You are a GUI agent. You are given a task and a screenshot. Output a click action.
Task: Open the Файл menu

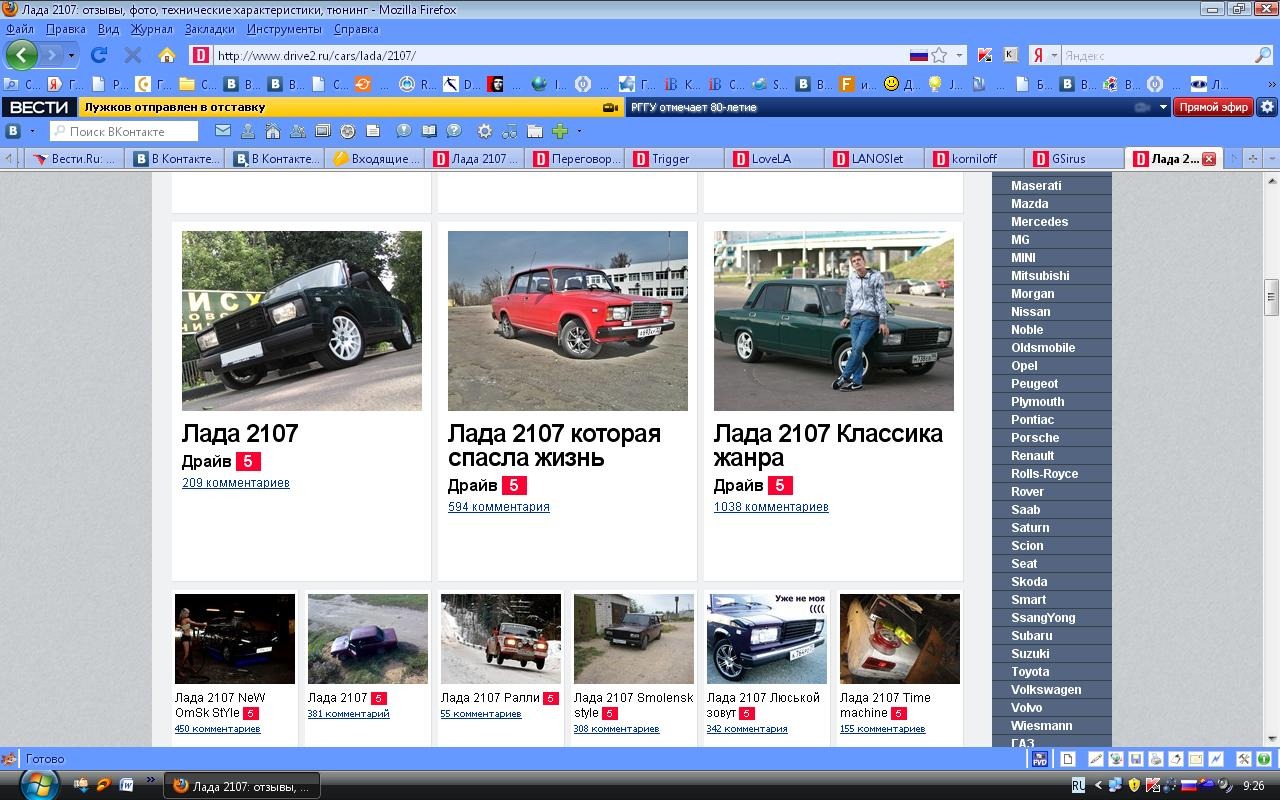click(20, 29)
